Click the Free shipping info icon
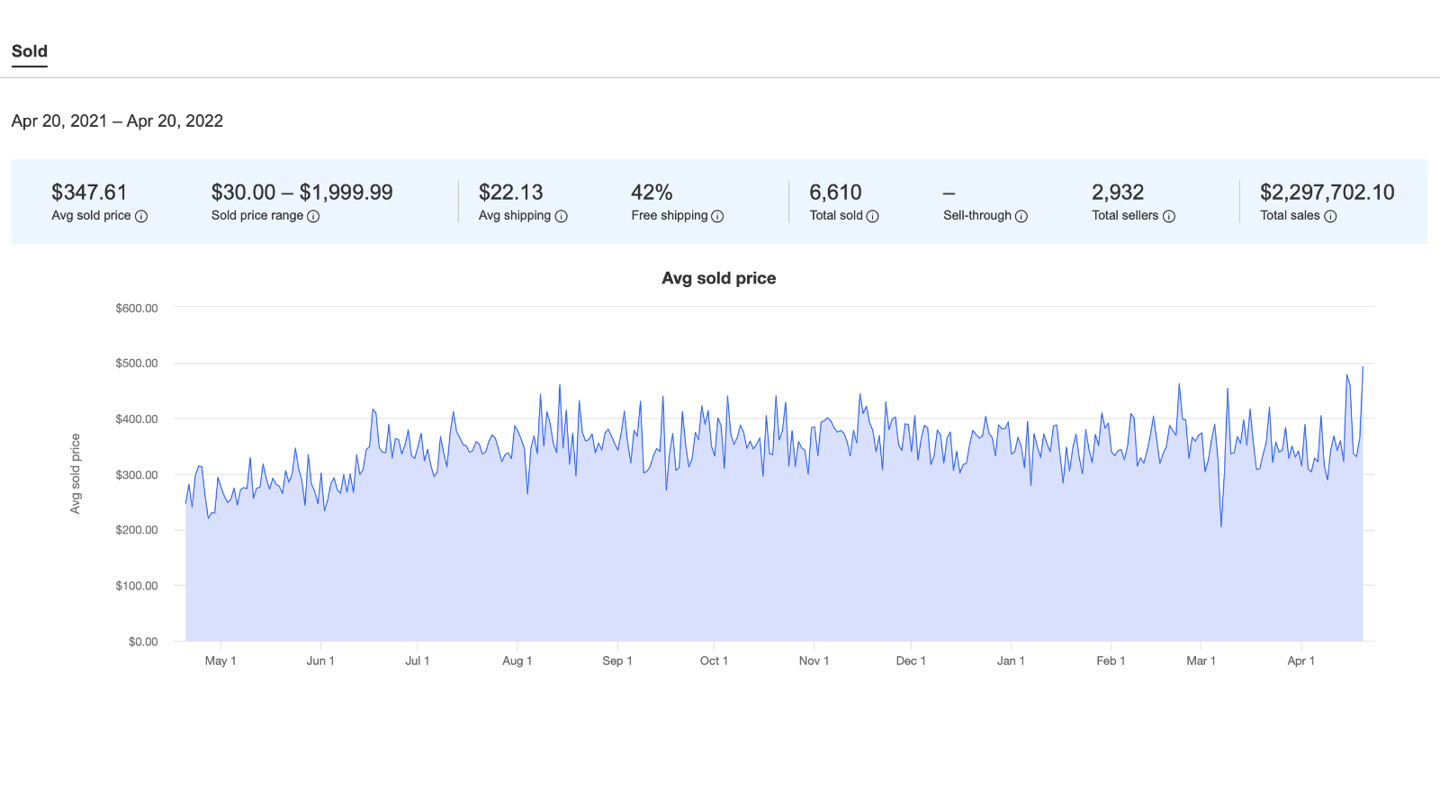This screenshot has width=1440, height=810. point(717,216)
